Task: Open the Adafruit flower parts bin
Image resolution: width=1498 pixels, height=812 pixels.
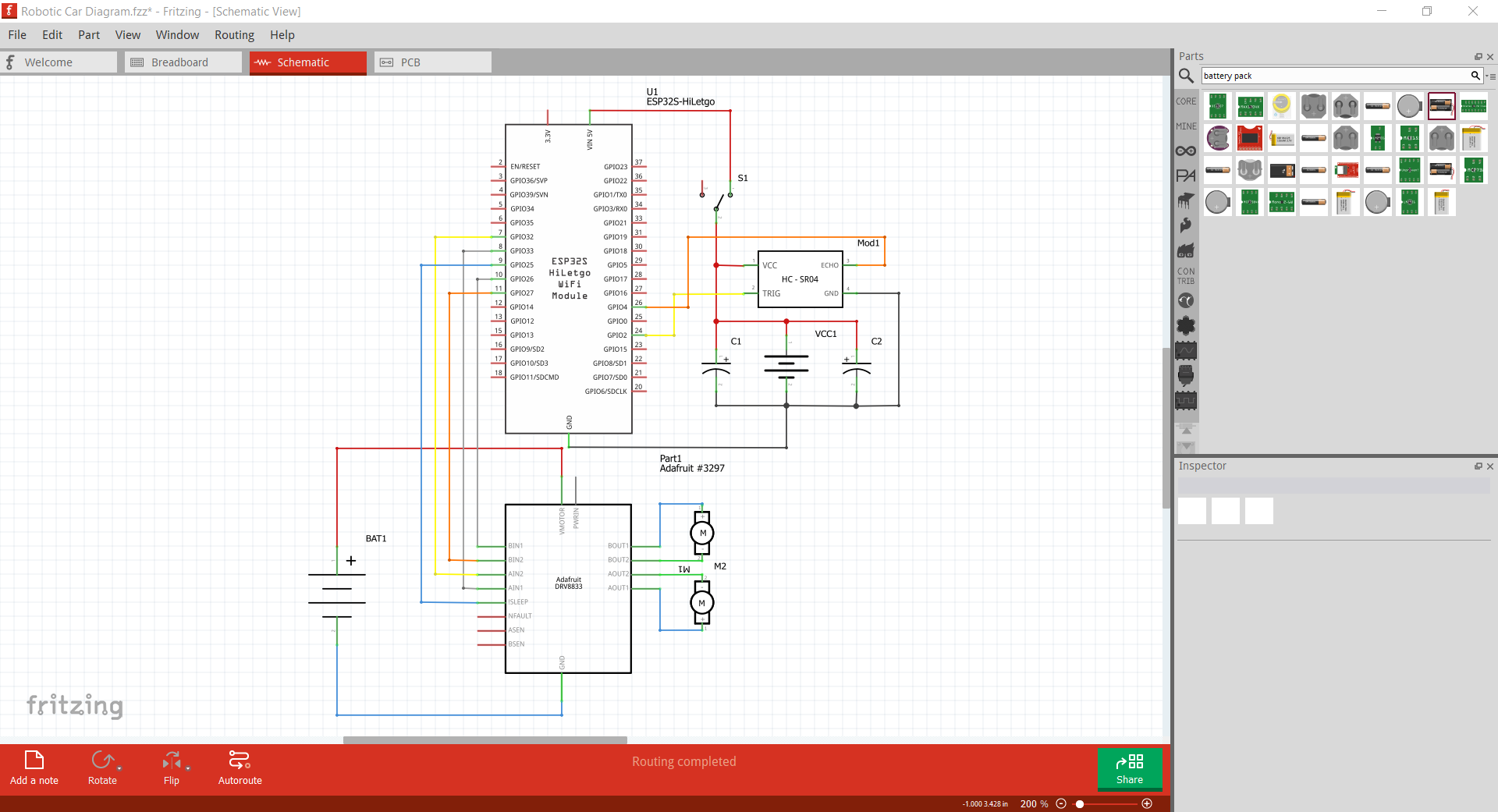Action: pos(1185,325)
